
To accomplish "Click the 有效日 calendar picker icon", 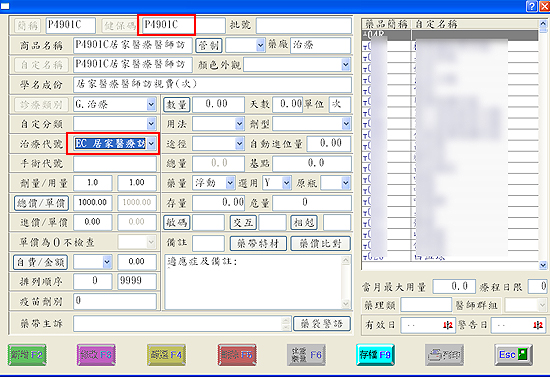I will click(447, 325).
